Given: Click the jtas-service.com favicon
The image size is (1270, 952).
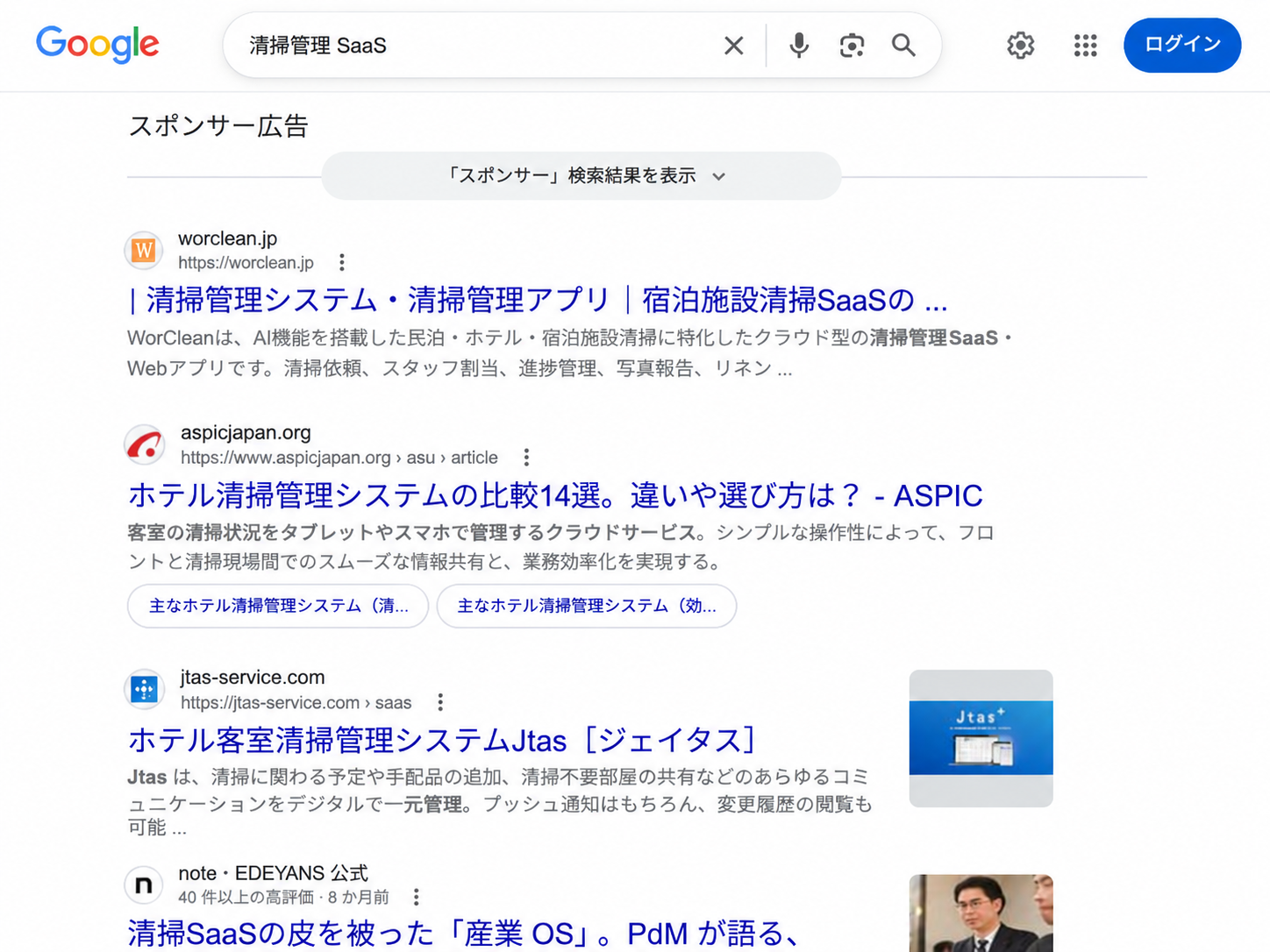Looking at the screenshot, I should click(144, 690).
